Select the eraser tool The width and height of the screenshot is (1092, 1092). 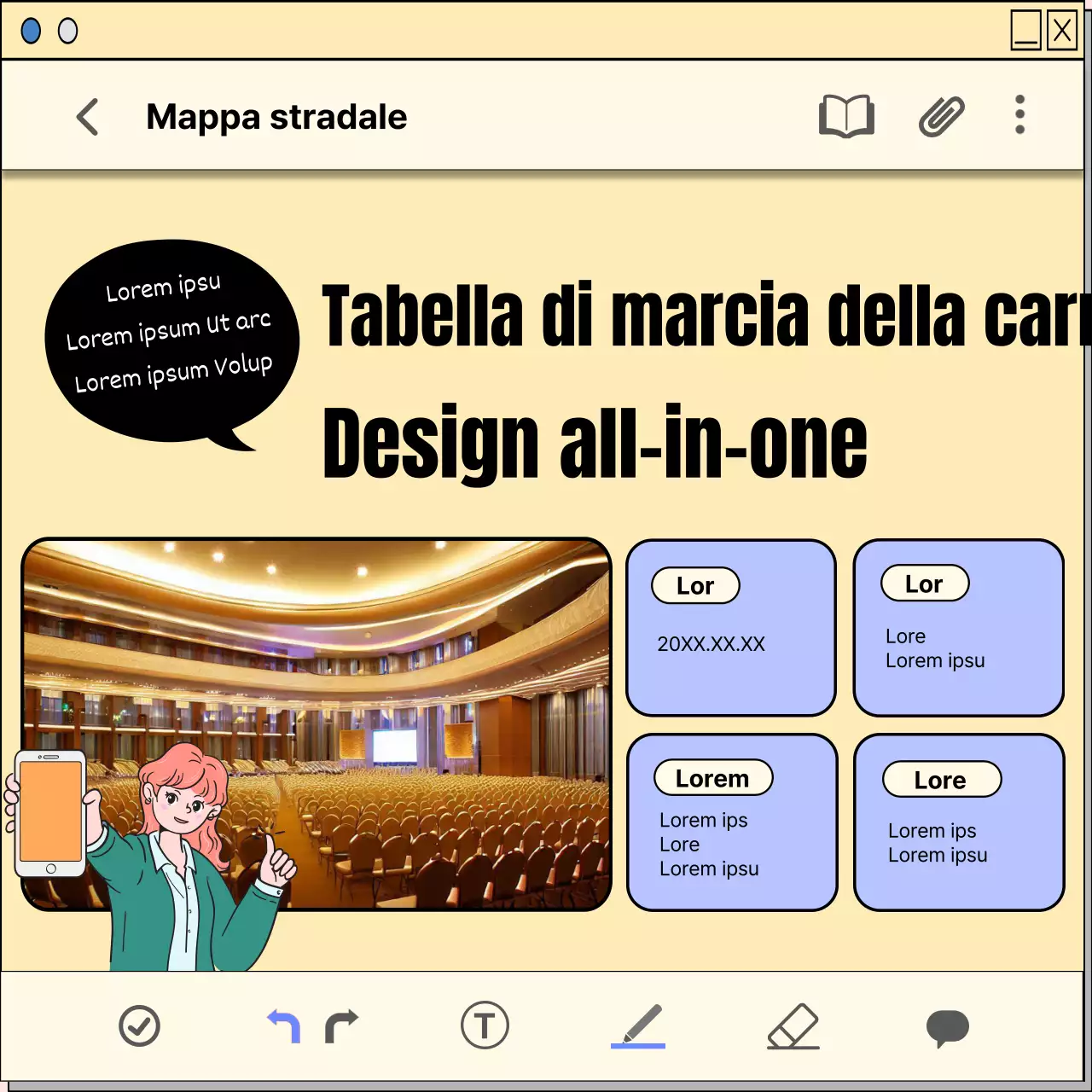(794, 1025)
